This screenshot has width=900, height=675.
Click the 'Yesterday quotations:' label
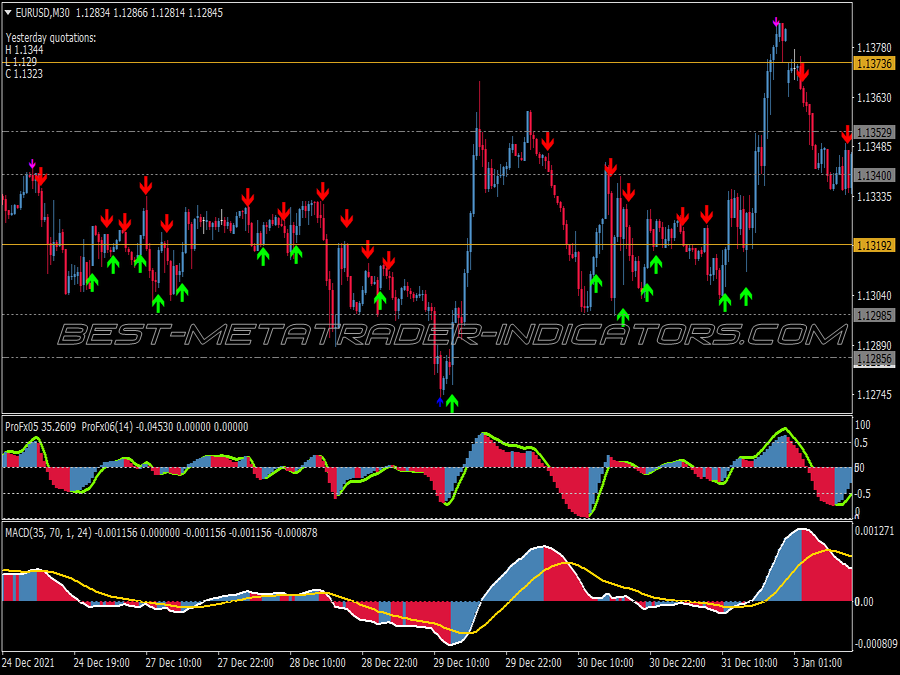point(51,38)
